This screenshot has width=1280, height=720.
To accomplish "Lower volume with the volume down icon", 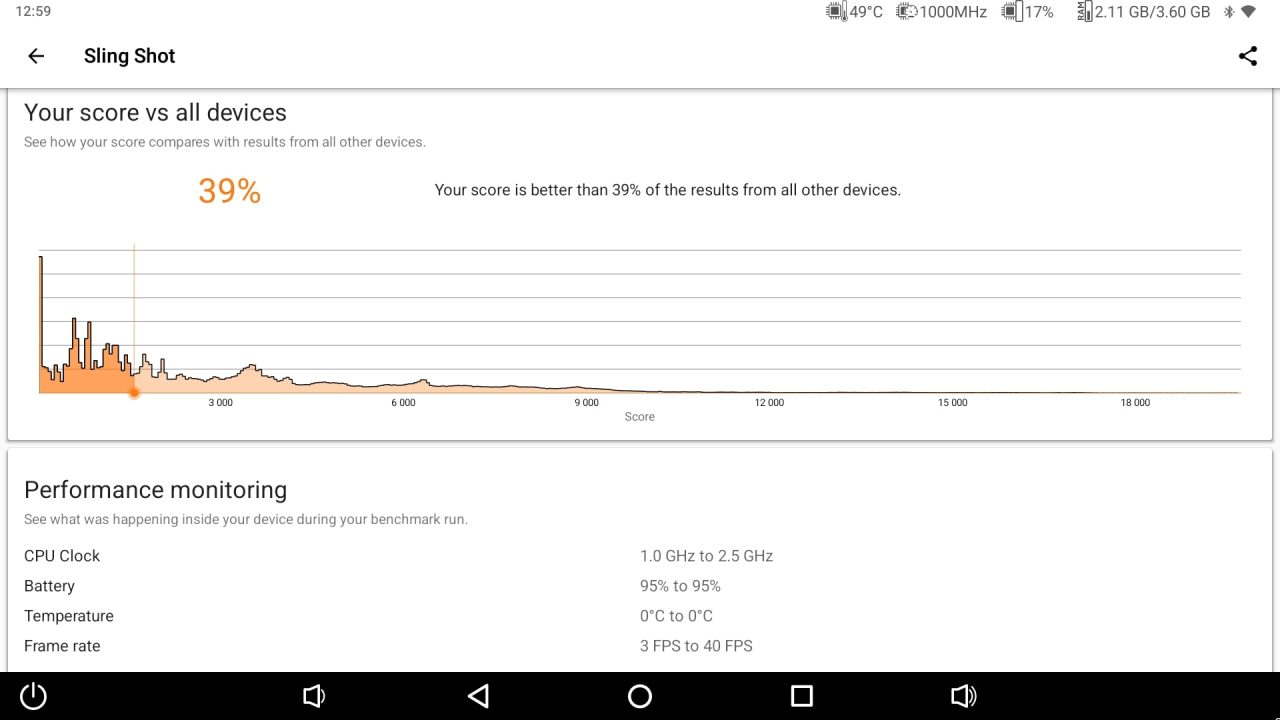I will pyautogui.click(x=314, y=696).
